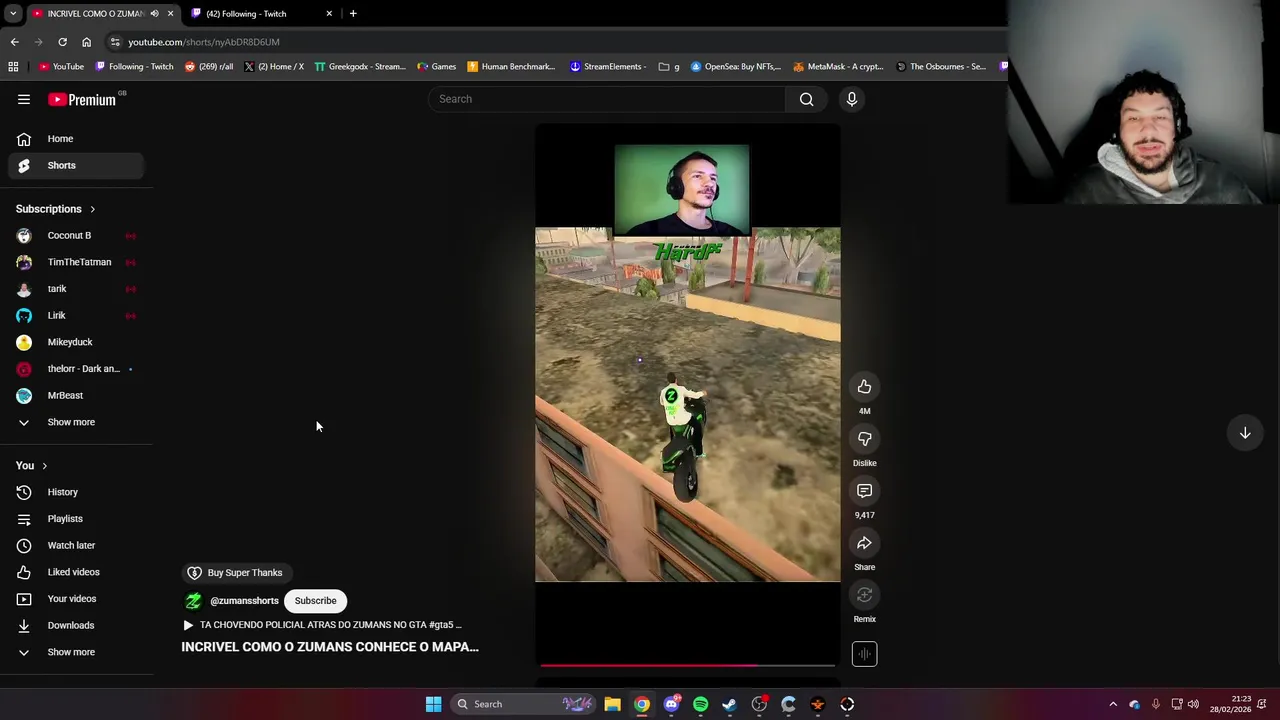The image size is (1280, 720).
Task: Expand the You section
Action: click(32, 466)
